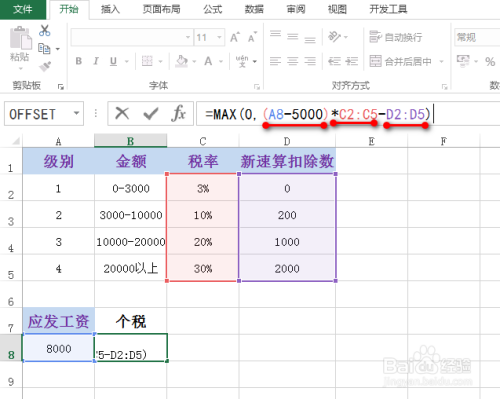
Task: Open the font size 11 dropdown
Action: tap(219, 37)
